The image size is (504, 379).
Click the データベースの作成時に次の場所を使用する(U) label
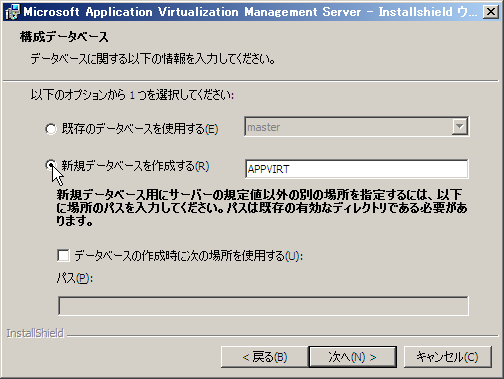[189, 256]
